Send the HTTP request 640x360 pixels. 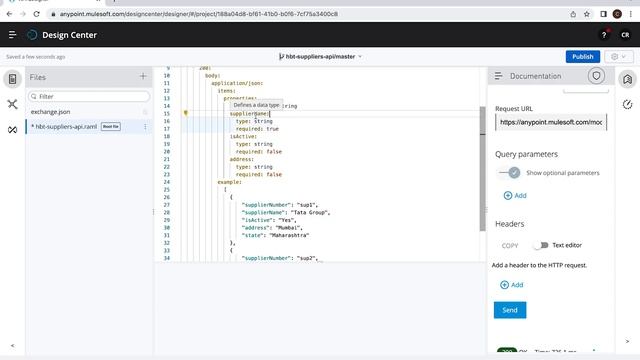click(x=510, y=310)
